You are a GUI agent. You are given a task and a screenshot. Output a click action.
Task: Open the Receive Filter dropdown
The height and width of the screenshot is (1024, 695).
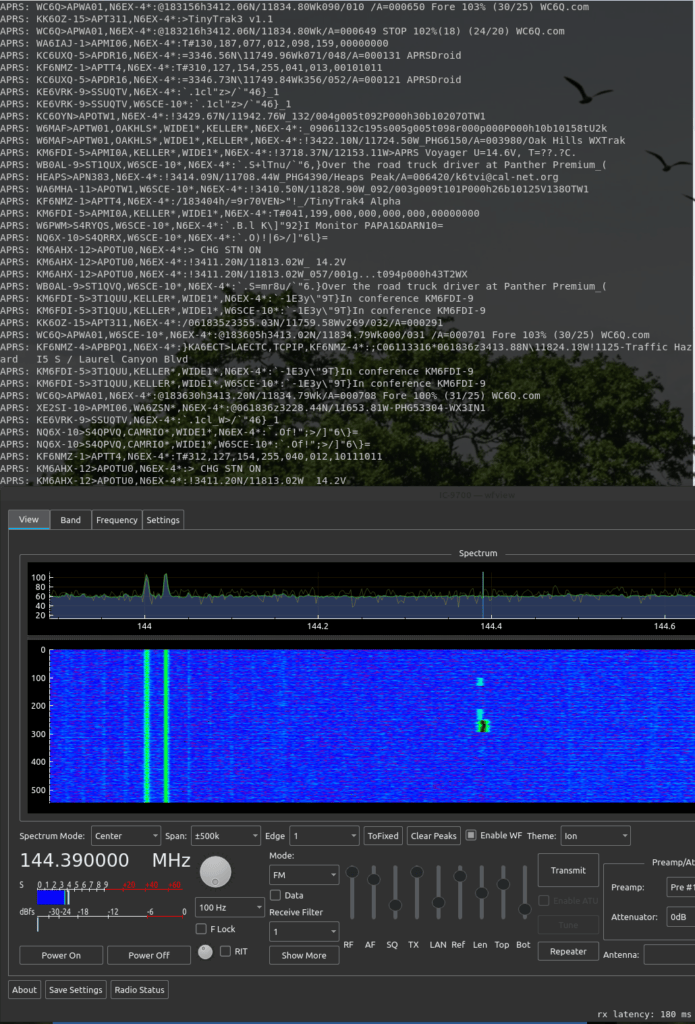click(304, 931)
